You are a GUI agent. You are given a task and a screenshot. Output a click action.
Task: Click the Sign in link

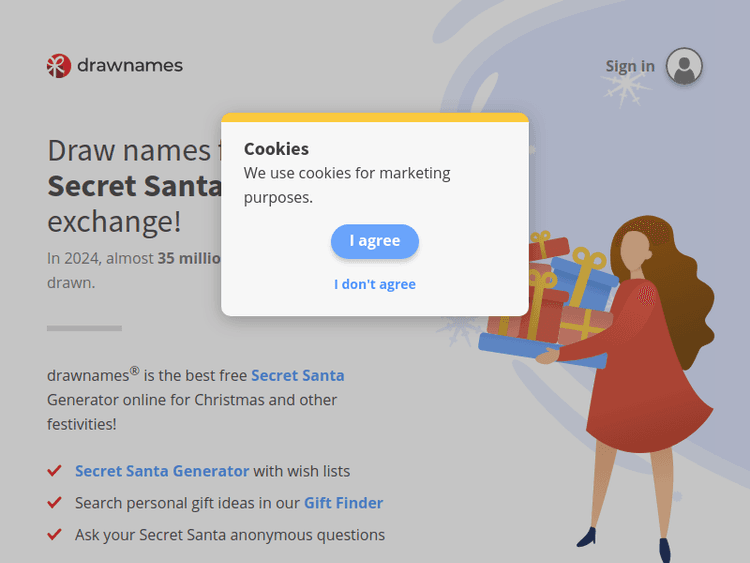[629, 67]
